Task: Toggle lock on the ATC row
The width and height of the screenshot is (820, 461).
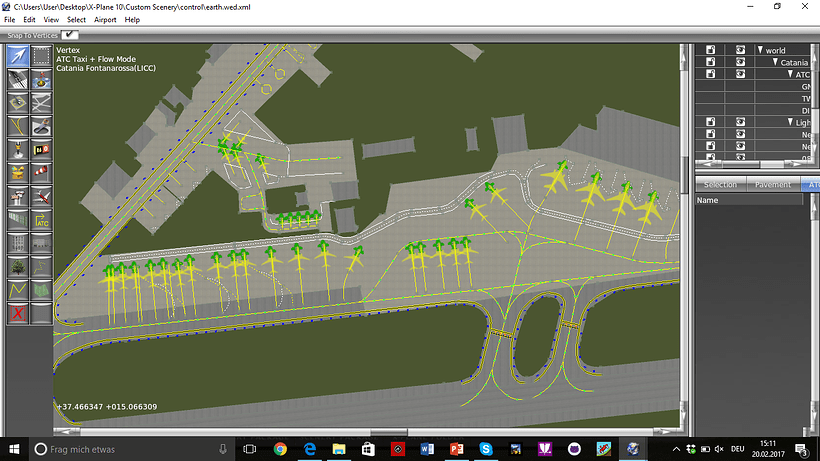Action: coord(710,74)
